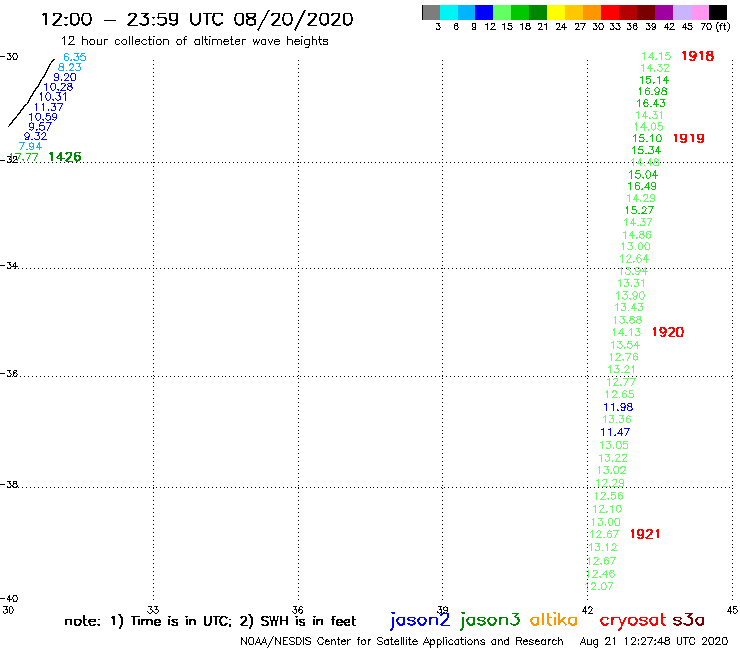Image resolution: width=740 pixels, height=650 pixels.
Task: Click the NOAA/NESDIS Center credit line
Action: tap(402, 642)
